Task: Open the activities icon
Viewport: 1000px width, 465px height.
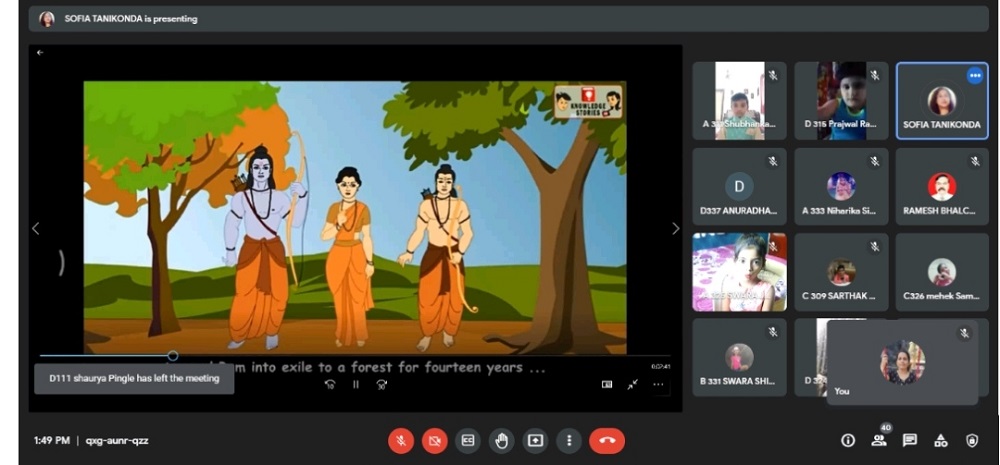Action: (941, 440)
